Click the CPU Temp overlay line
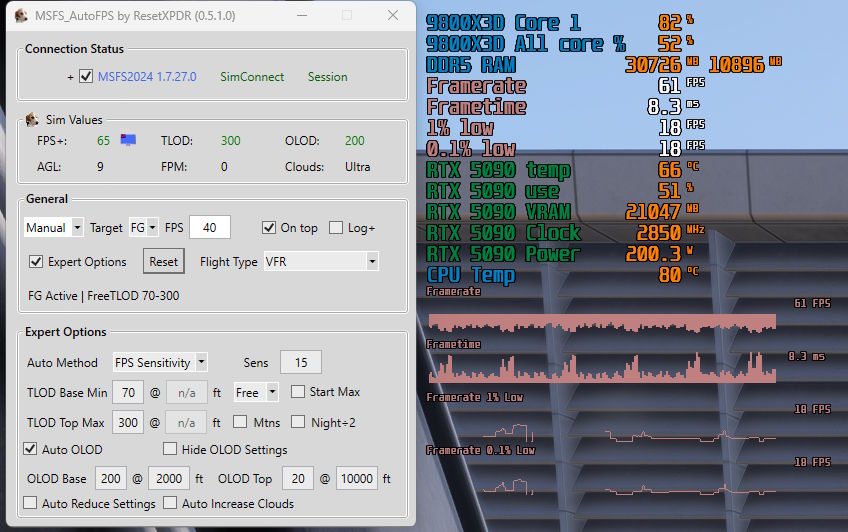The image size is (848, 532). tap(562, 275)
